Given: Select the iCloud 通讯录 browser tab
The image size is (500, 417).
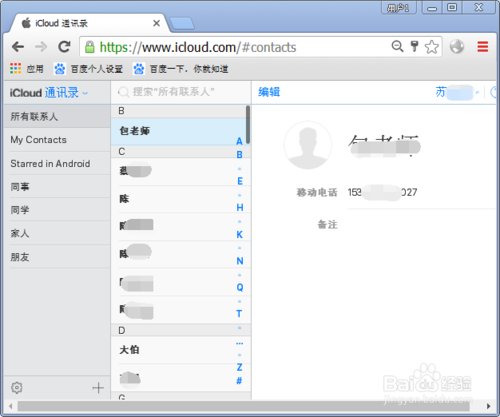Looking at the screenshot, I should (x=88, y=23).
